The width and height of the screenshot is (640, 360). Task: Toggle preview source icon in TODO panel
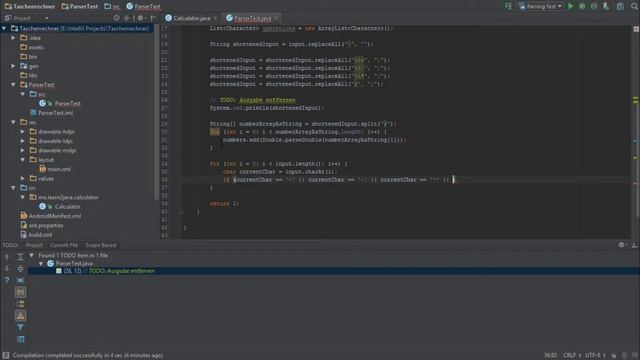click(20, 339)
